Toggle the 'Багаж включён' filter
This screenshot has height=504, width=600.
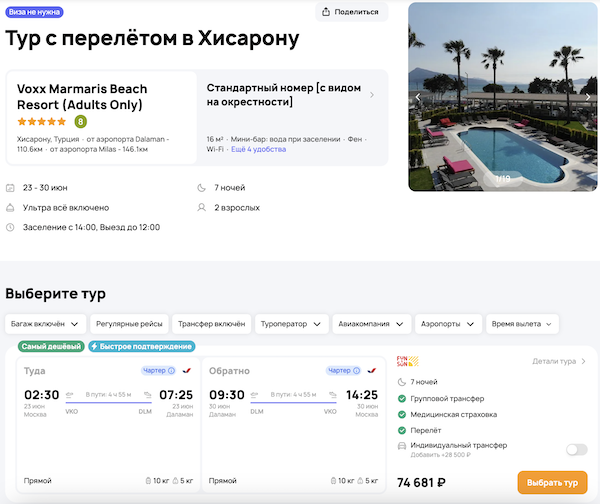(x=44, y=324)
